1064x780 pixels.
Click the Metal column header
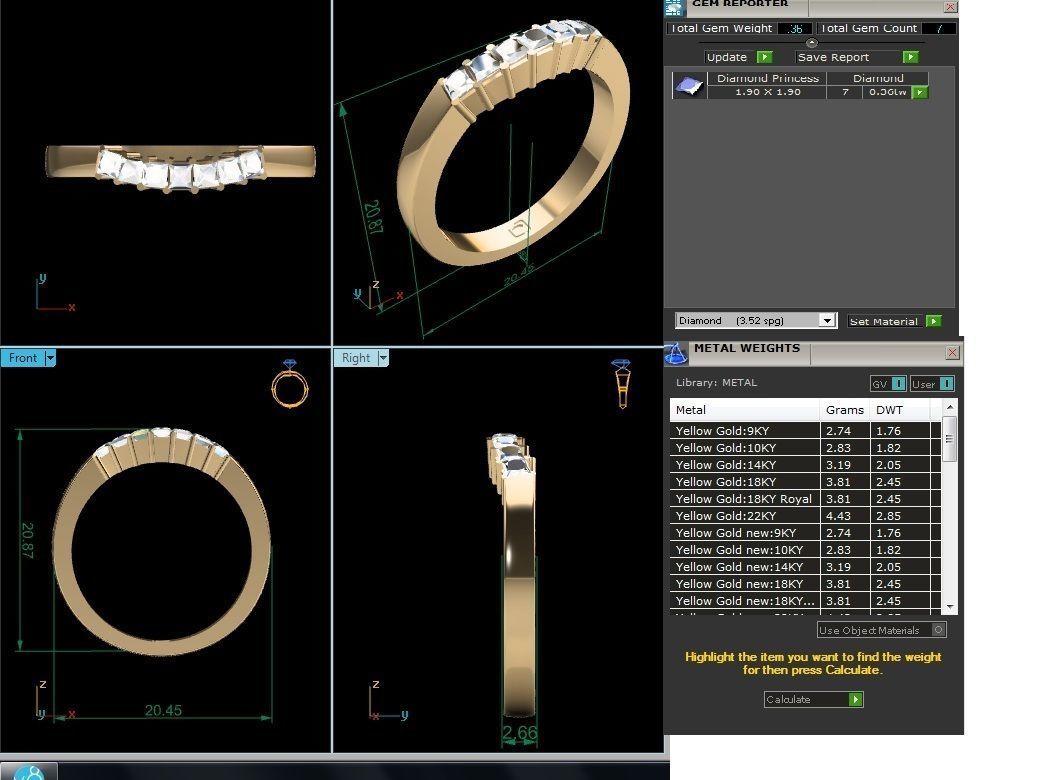pyautogui.click(x=745, y=409)
